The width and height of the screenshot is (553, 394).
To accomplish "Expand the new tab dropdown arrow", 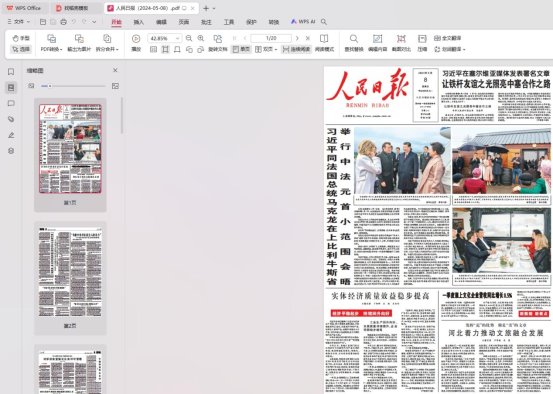I will (x=214, y=8).
